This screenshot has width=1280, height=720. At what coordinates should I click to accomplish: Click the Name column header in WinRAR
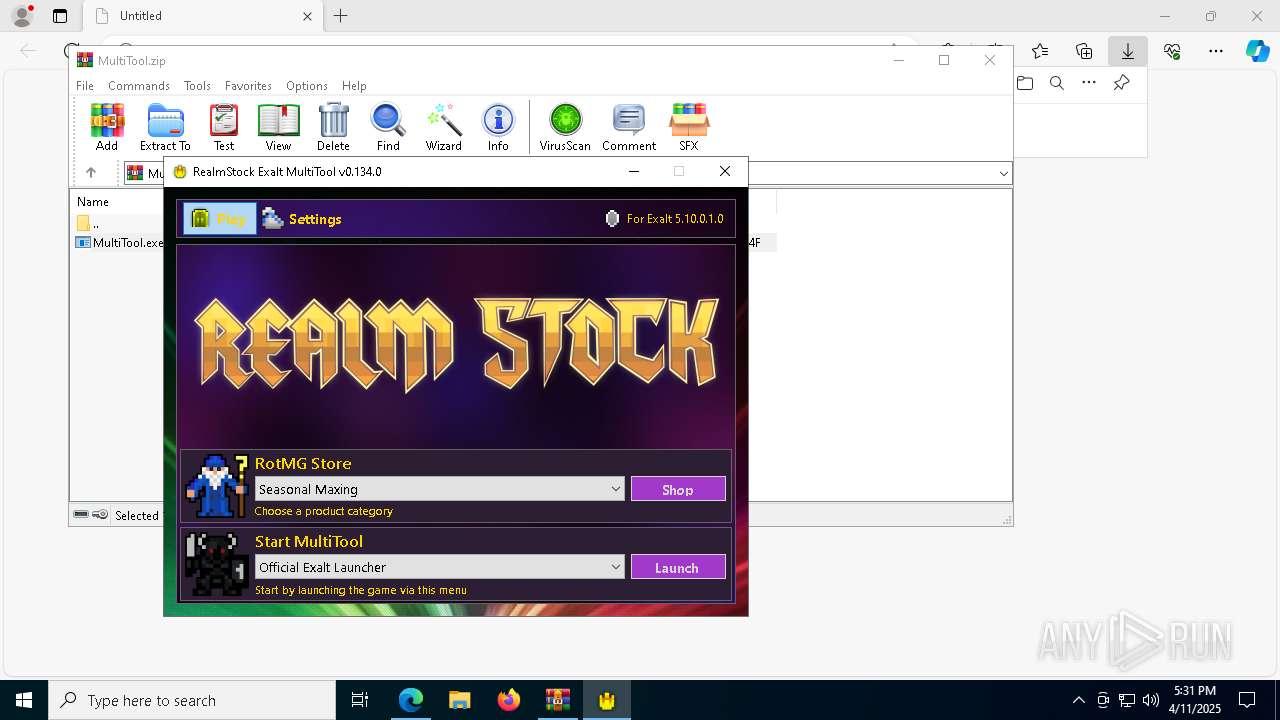[93, 202]
